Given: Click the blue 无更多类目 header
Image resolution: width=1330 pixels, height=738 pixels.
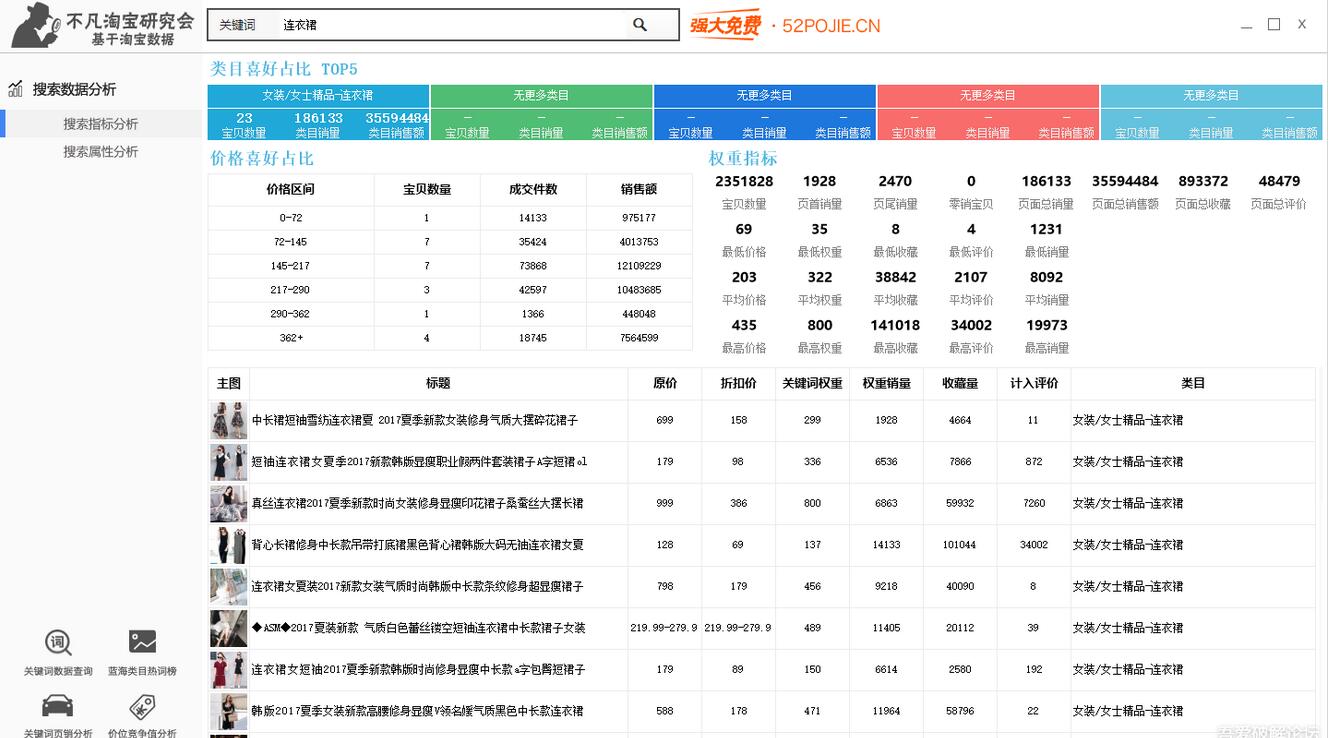Looking at the screenshot, I should [765, 95].
